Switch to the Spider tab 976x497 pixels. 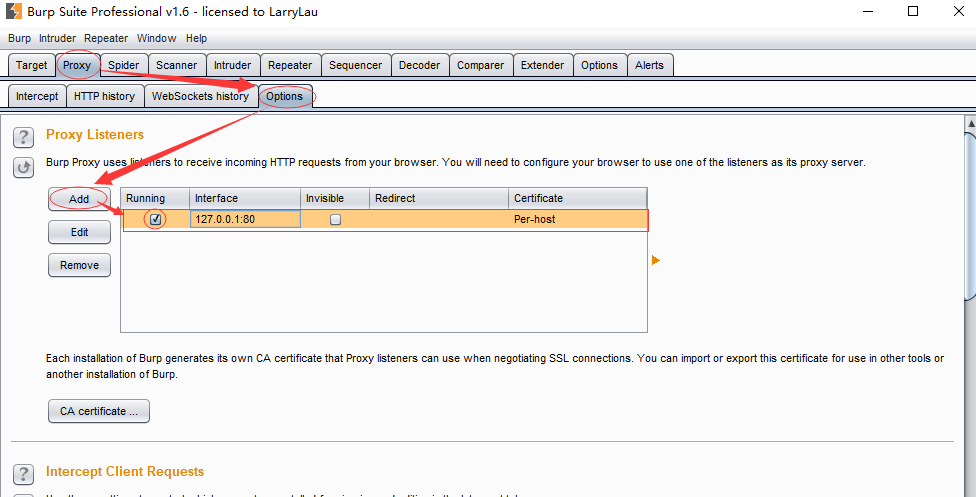pos(123,65)
